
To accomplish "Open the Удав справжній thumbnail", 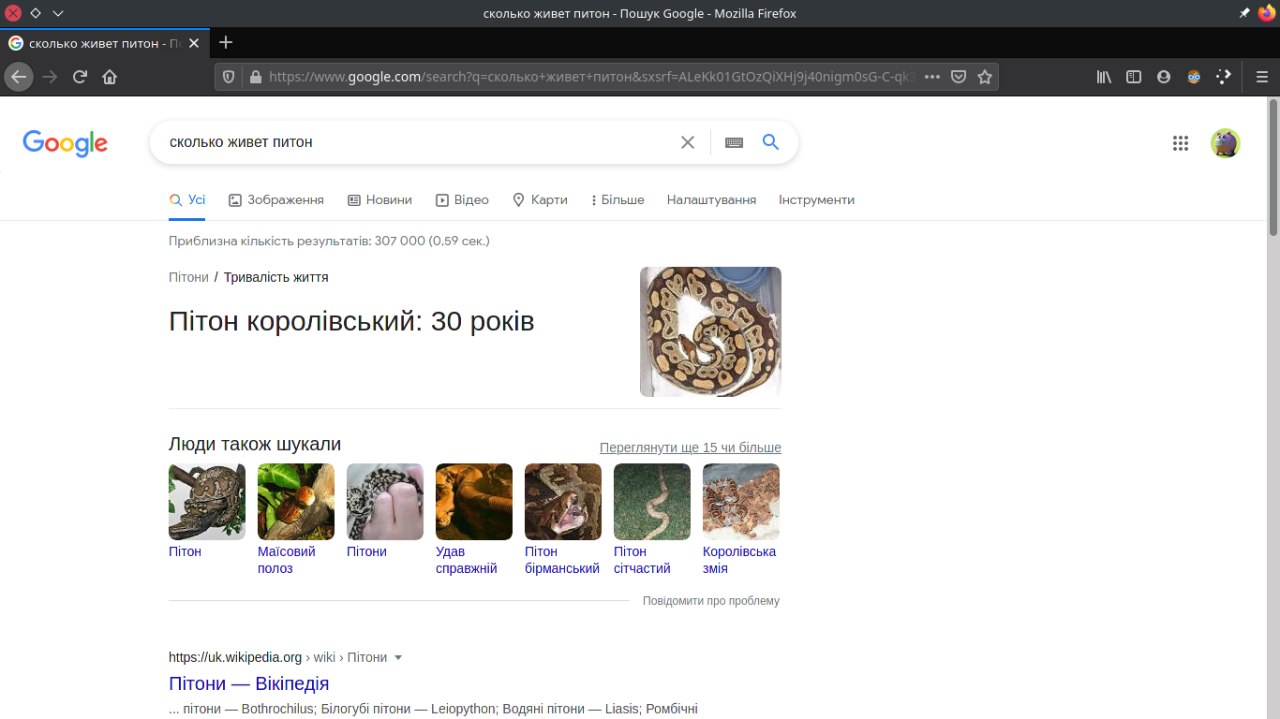I will [x=474, y=502].
